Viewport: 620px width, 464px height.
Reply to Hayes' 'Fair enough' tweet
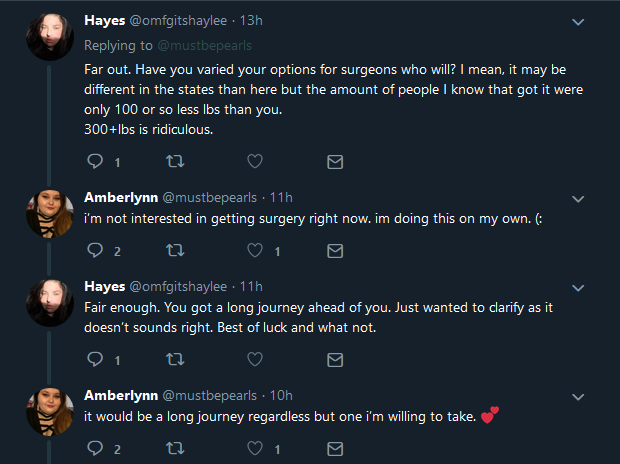click(x=95, y=359)
